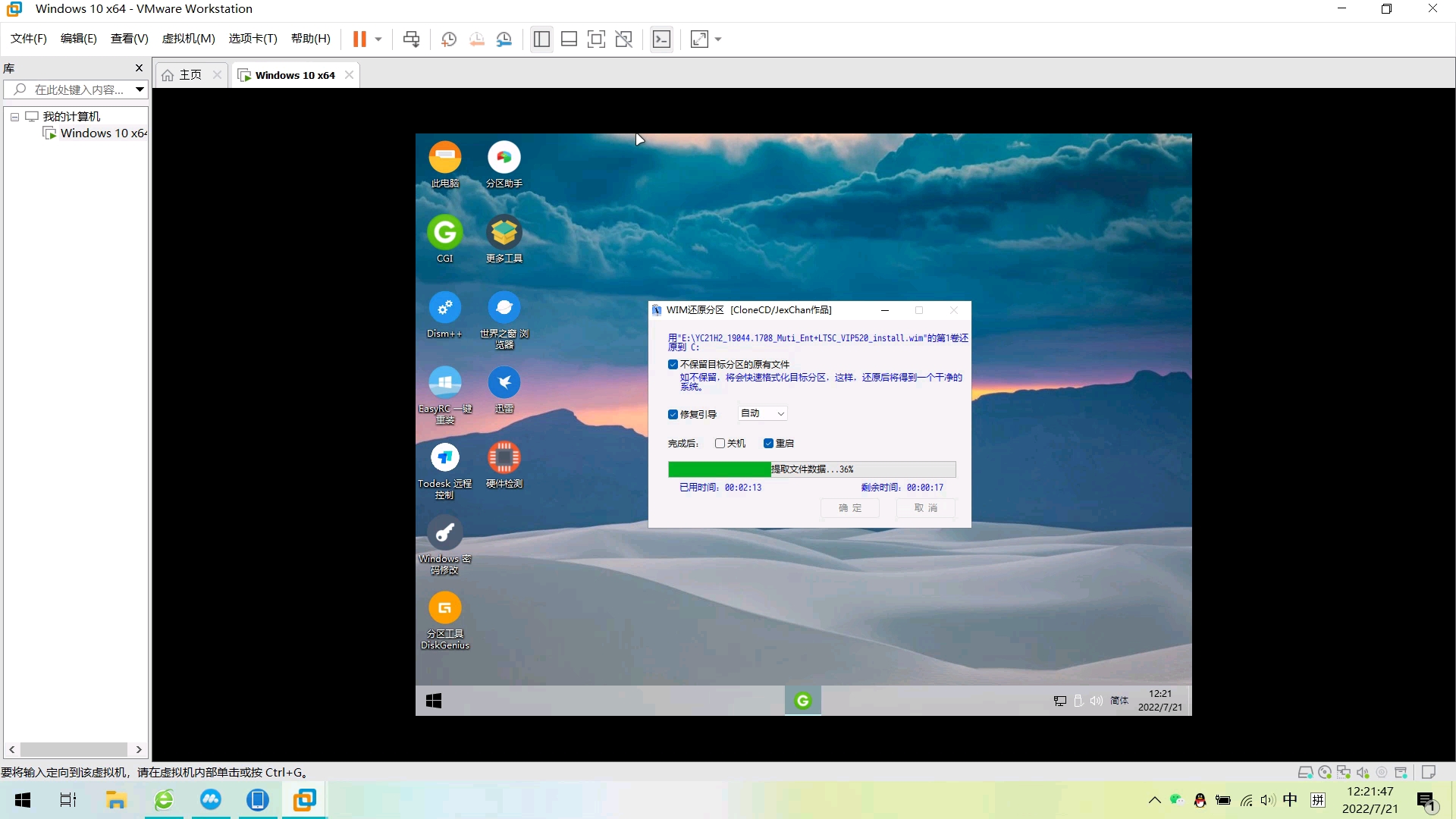Image resolution: width=1456 pixels, height=819 pixels.
Task: Open the snapshot manager icon
Action: point(504,39)
